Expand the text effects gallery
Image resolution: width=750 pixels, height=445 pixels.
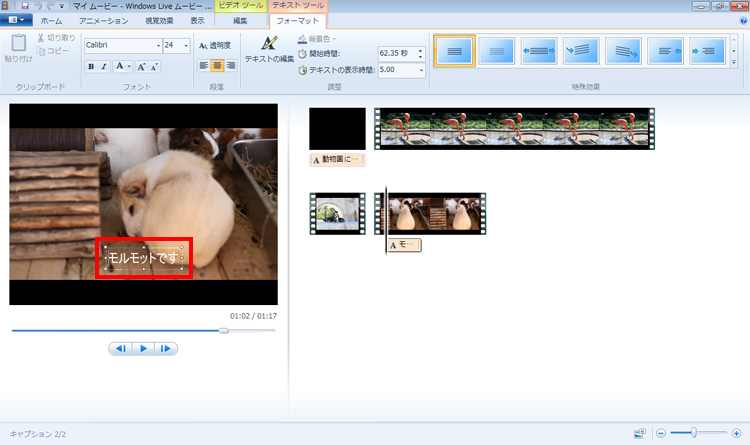(x=734, y=62)
